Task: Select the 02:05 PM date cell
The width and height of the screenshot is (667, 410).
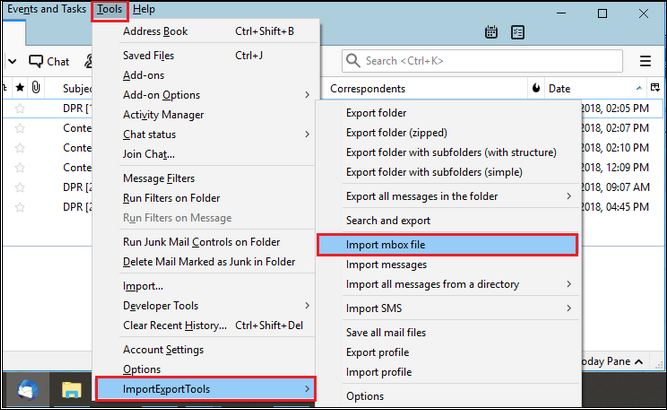Action: pos(615,108)
